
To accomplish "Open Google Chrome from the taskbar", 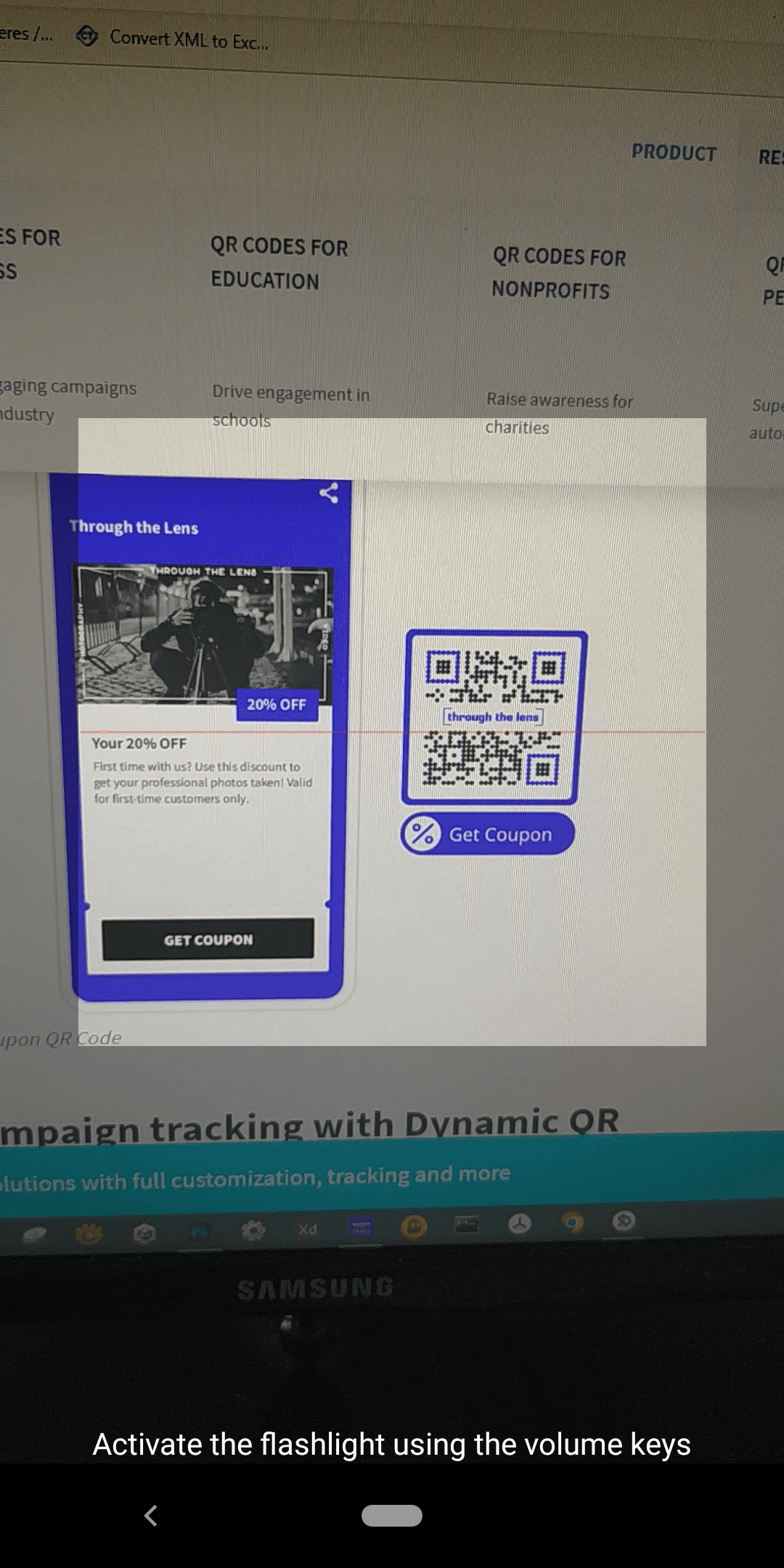I will coord(573,1224).
